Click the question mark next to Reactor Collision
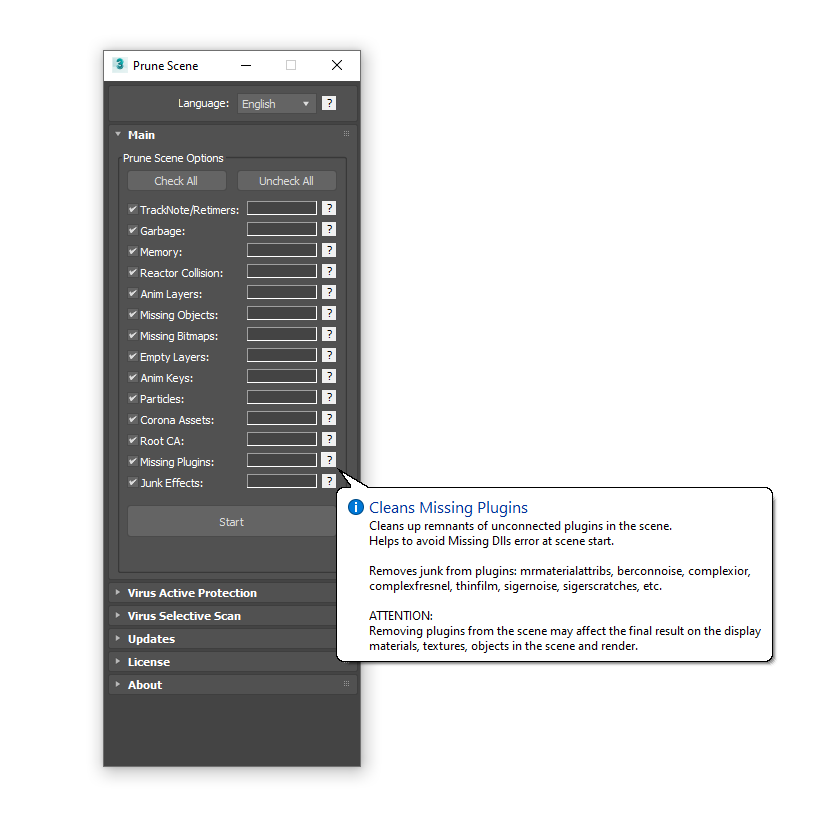817x817 pixels. (329, 271)
